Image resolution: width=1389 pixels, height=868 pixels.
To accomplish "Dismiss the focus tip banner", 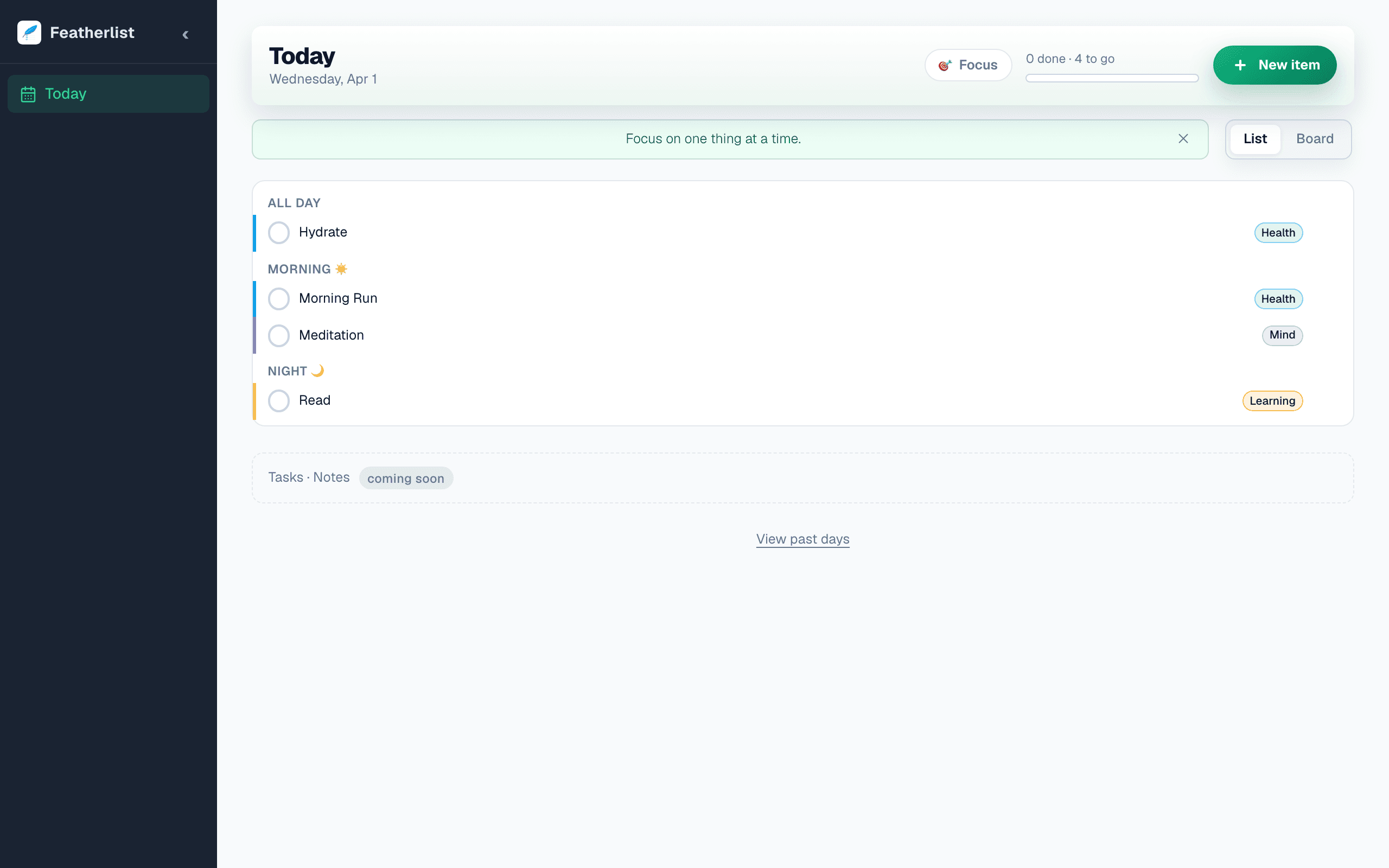I will [x=1183, y=139].
